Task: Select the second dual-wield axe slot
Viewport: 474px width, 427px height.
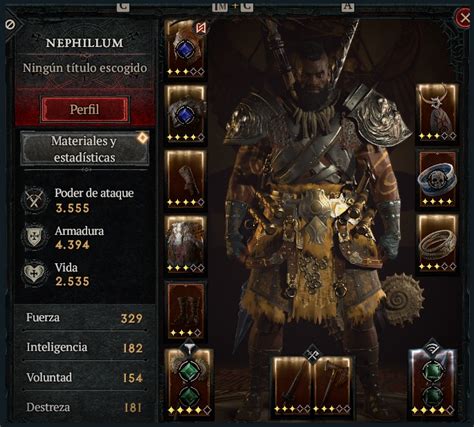Action: (332, 386)
